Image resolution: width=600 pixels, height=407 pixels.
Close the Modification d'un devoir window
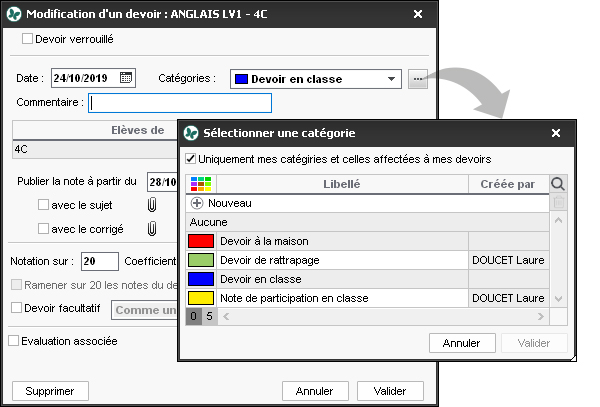418,14
